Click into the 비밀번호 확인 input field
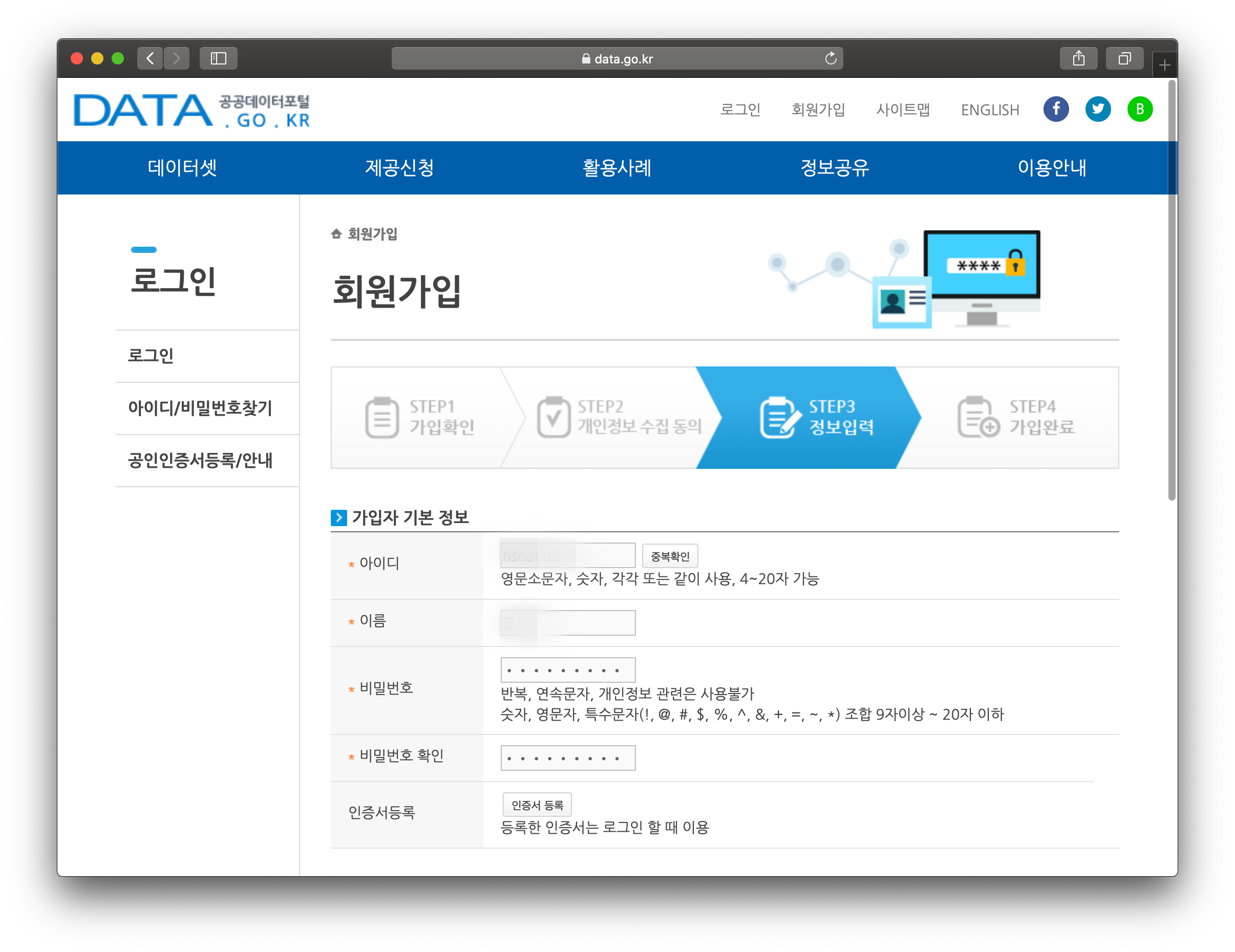The image size is (1235, 952). click(x=568, y=758)
